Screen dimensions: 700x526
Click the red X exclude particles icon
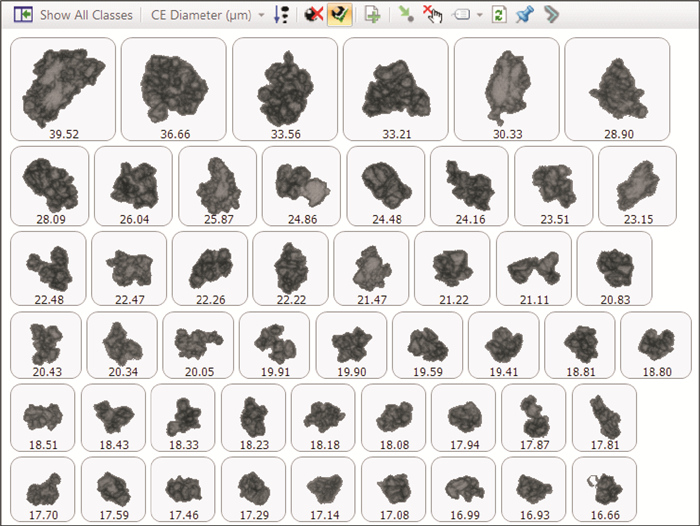(313, 15)
